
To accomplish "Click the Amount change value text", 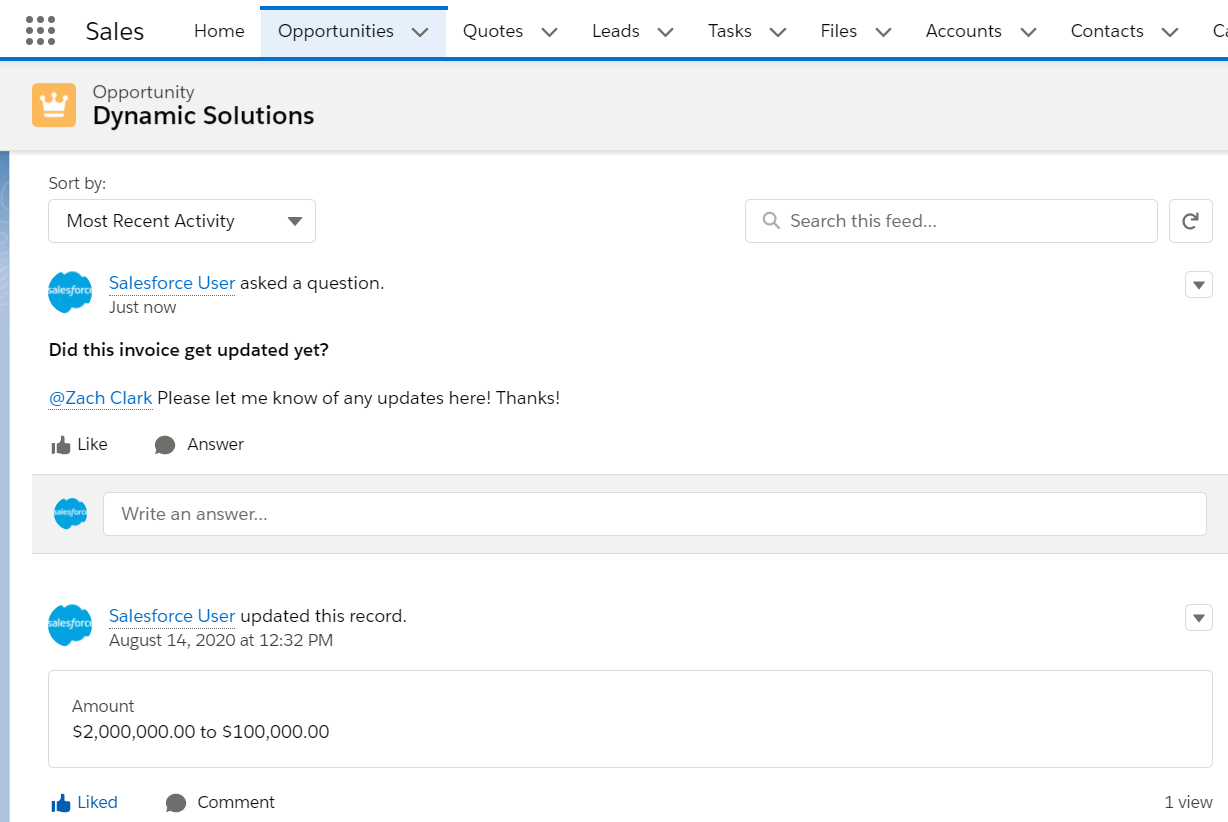I will 201,732.
